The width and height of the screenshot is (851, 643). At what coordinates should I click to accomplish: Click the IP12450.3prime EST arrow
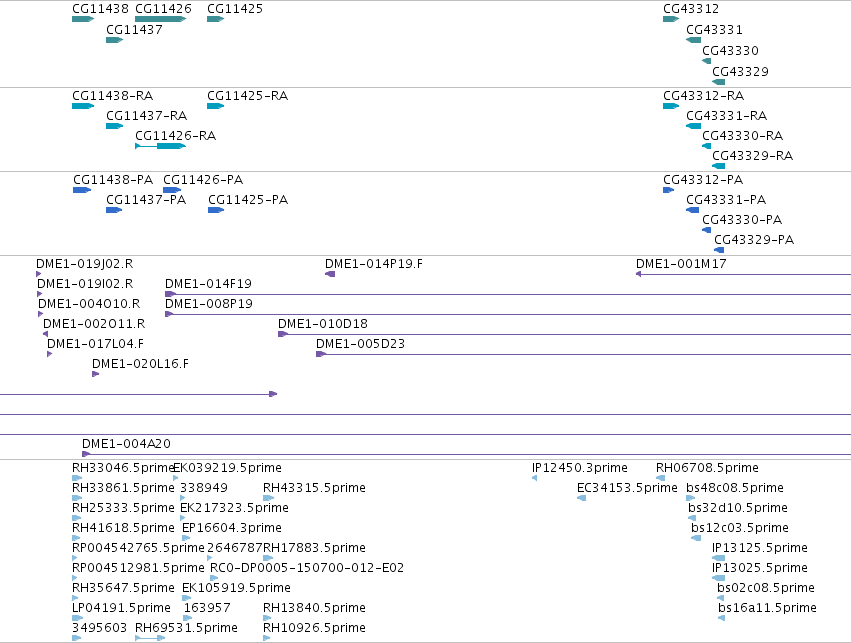click(535, 478)
